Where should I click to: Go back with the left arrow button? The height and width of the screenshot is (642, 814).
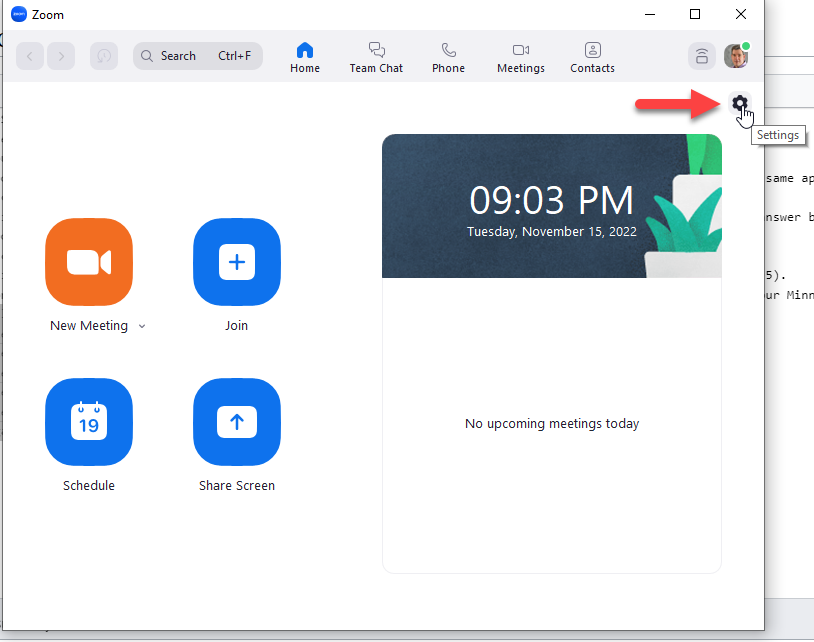pos(30,56)
